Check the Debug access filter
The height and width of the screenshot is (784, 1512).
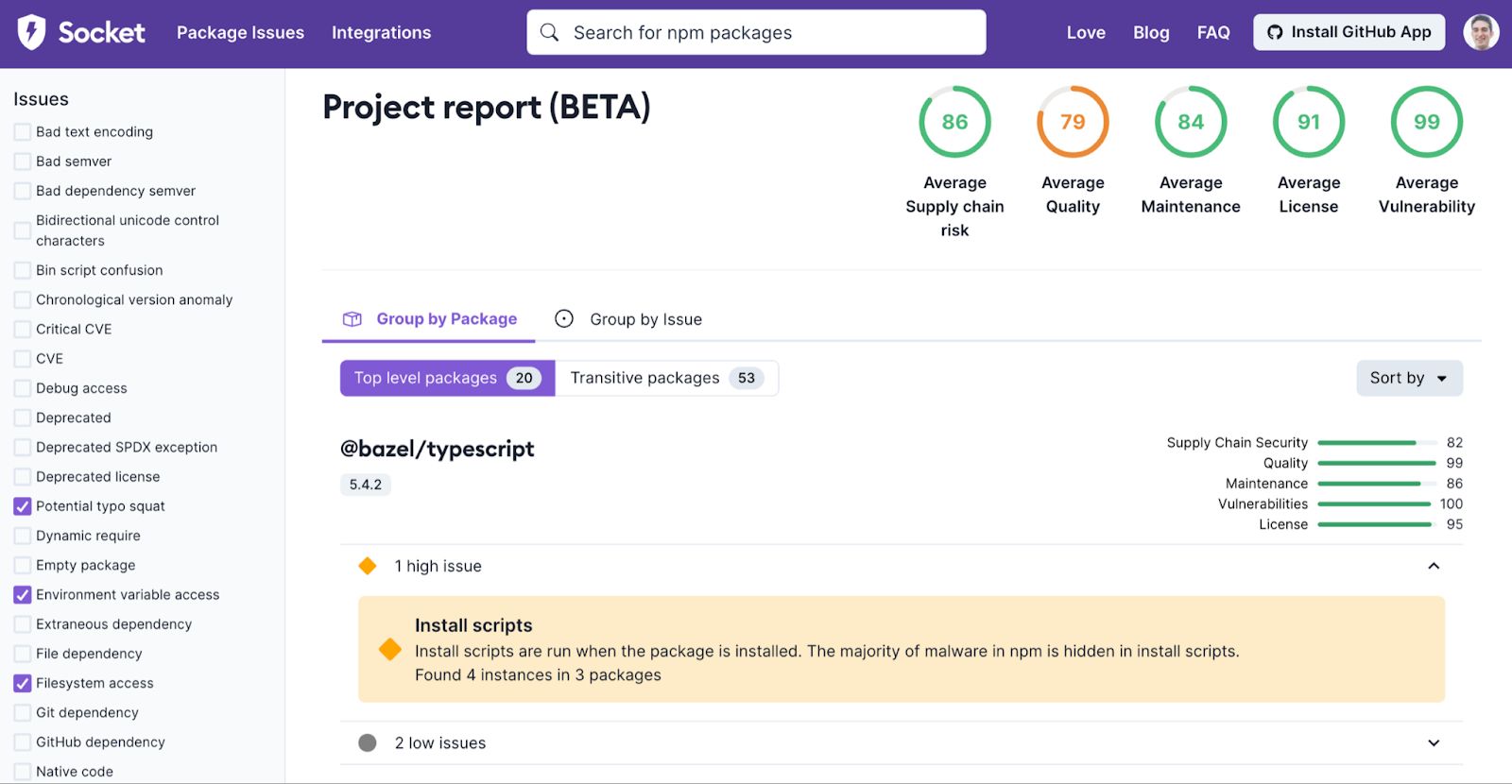click(x=23, y=388)
